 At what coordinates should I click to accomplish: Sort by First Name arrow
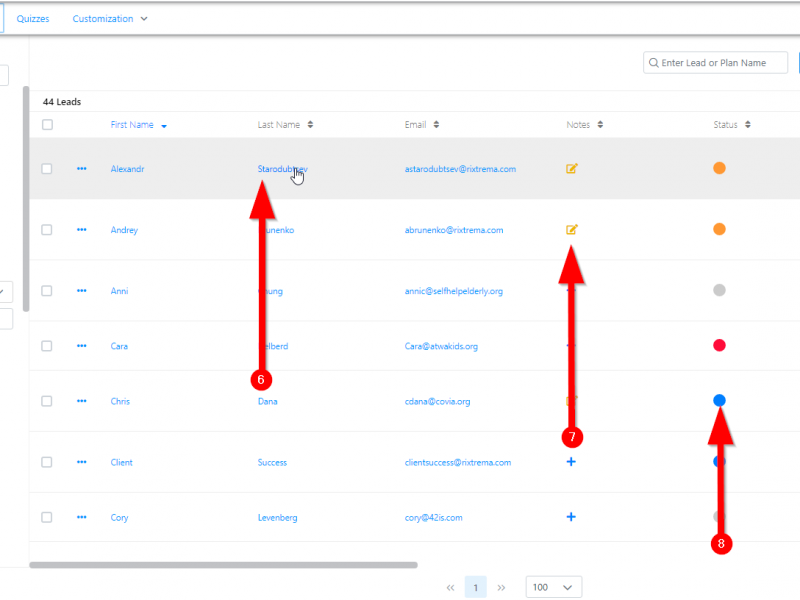click(164, 126)
